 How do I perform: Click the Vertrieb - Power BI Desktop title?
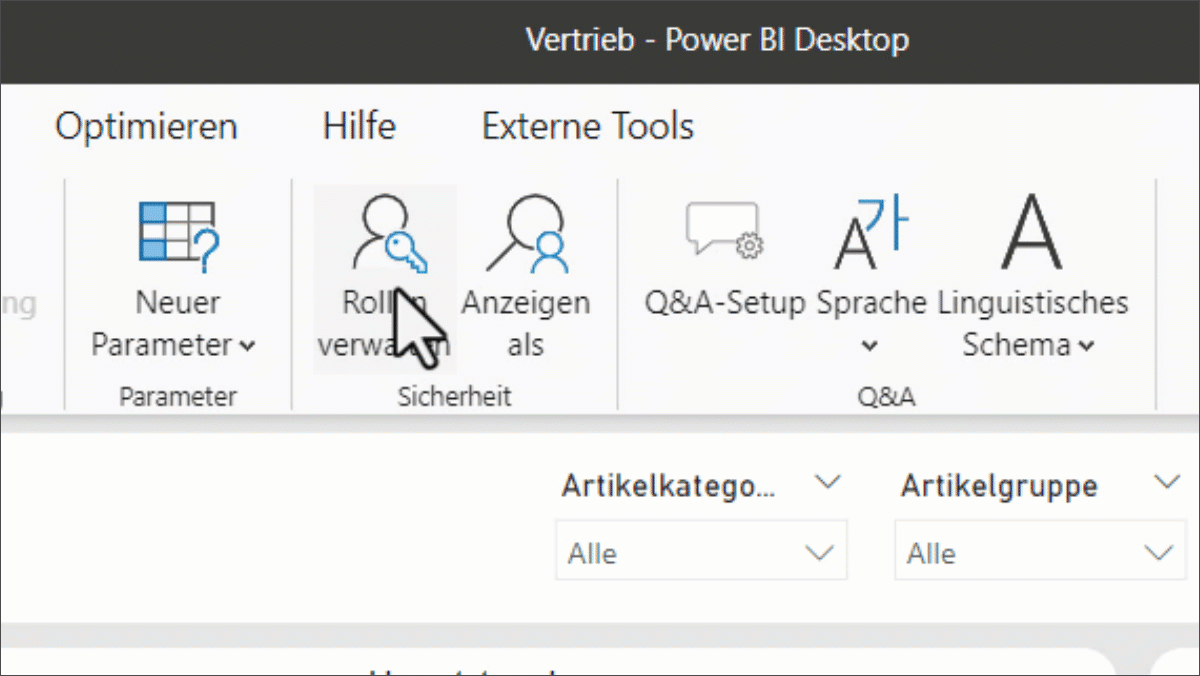(x=717, y=40)
